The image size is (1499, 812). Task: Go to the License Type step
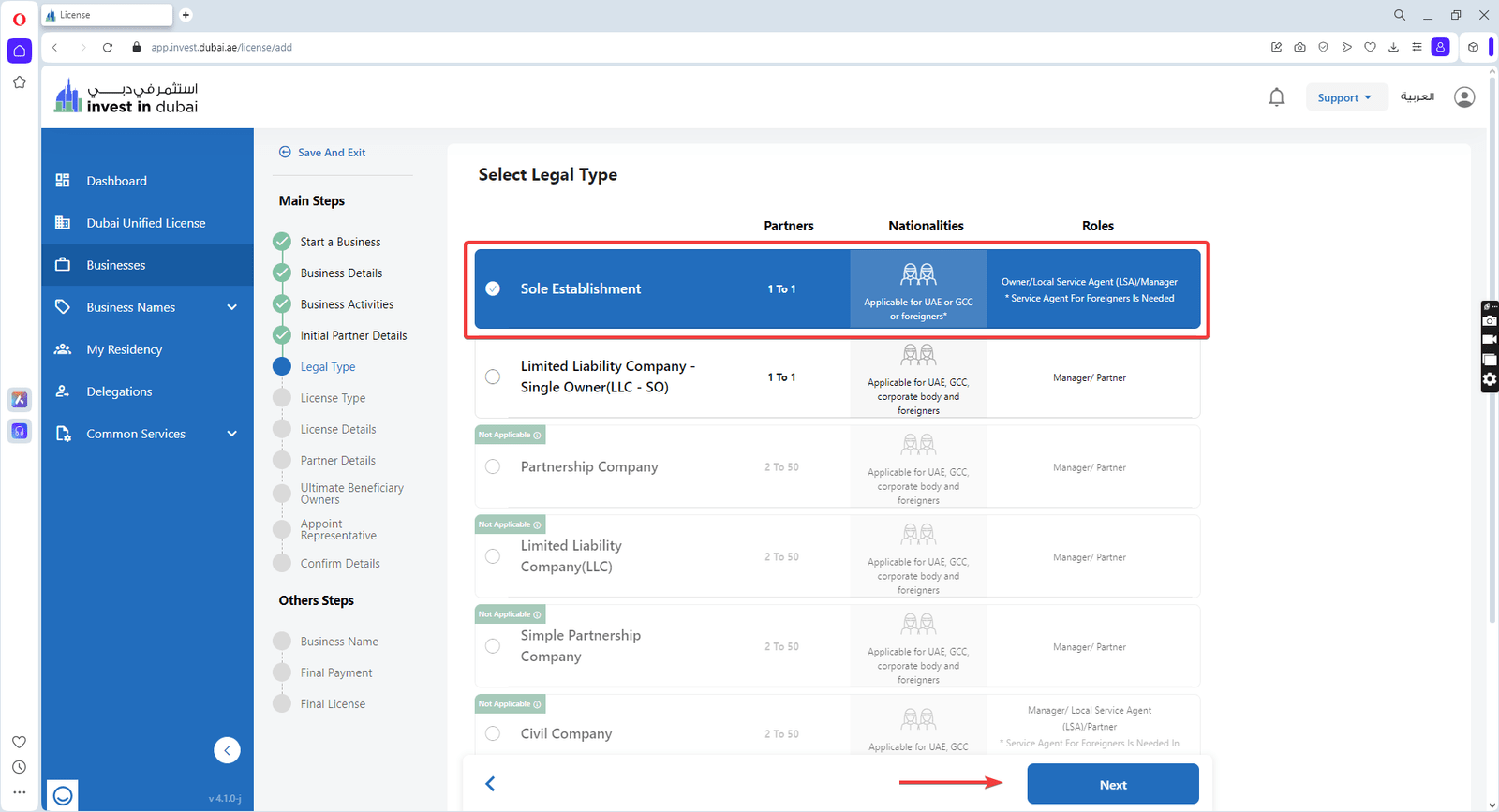(x=333, y=398)
